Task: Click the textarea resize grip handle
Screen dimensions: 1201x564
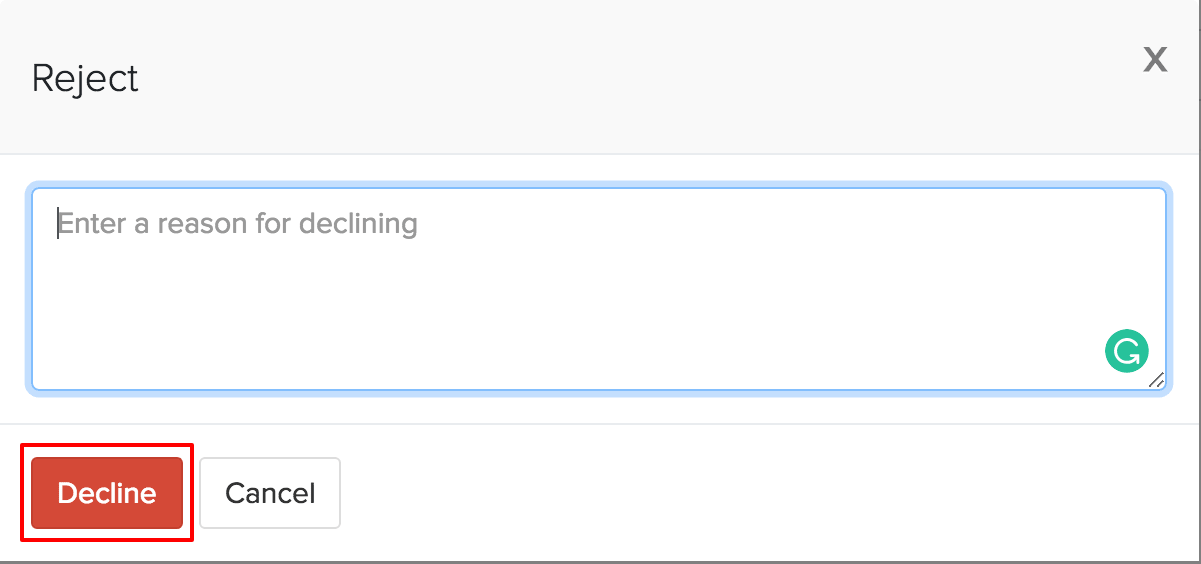Action: tap(1157, 380)
